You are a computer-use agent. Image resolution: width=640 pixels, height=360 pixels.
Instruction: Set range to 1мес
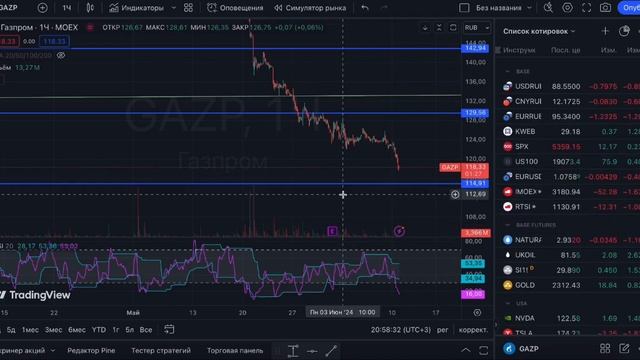(30, 330)
